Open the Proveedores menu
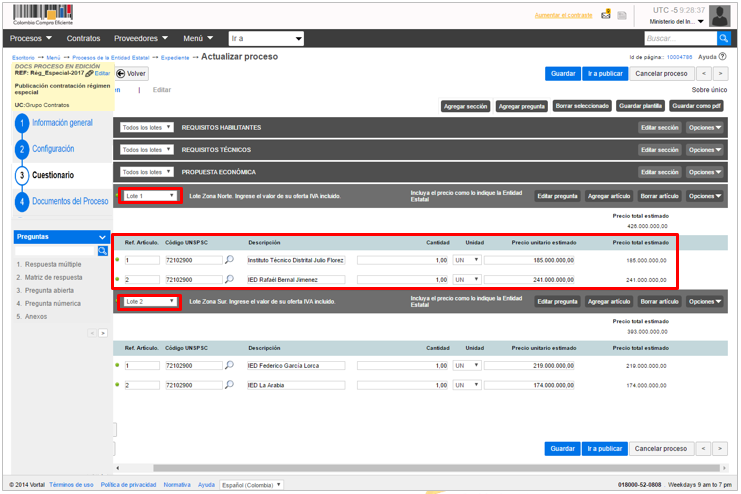The height and width of the screenshot is (494, 741). (x=141, y=38)
